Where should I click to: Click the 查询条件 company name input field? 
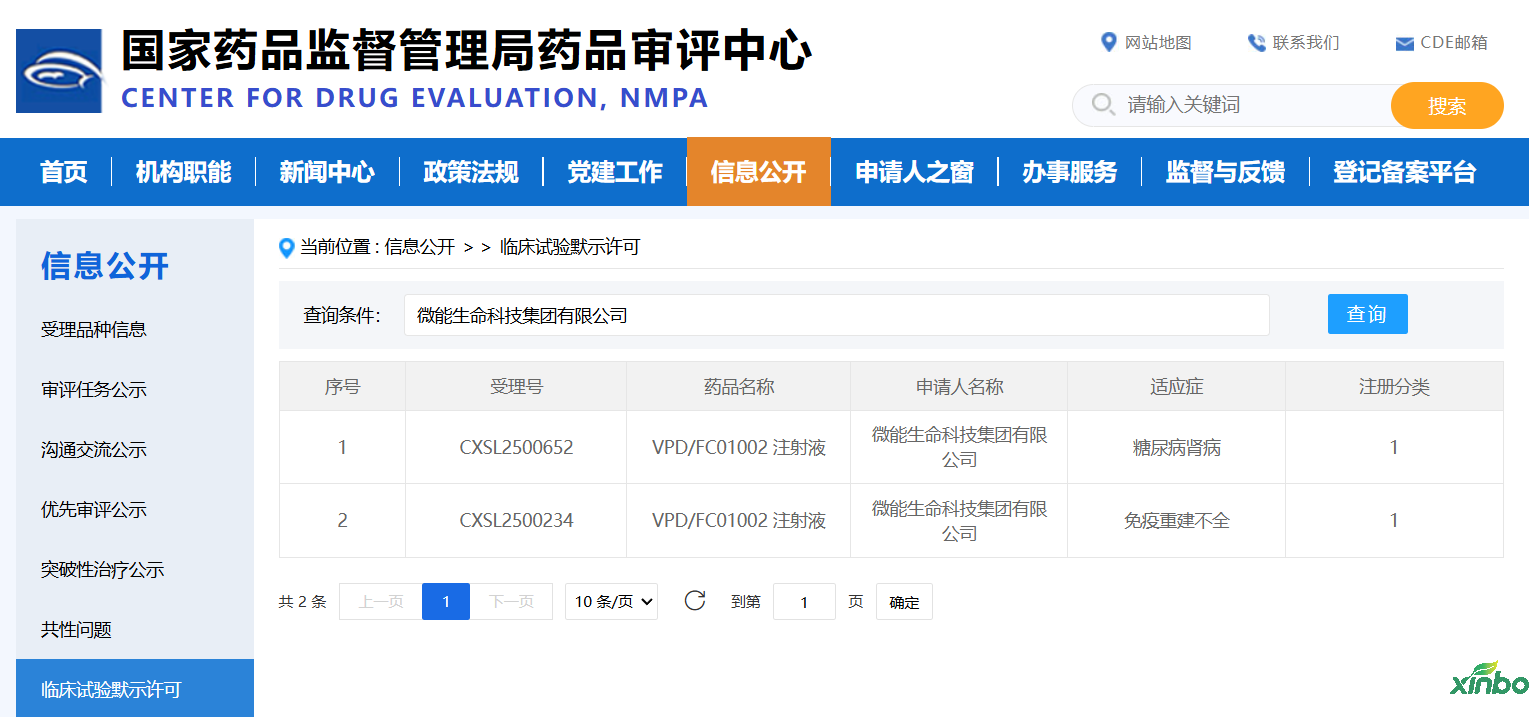(x=836, y=315)
